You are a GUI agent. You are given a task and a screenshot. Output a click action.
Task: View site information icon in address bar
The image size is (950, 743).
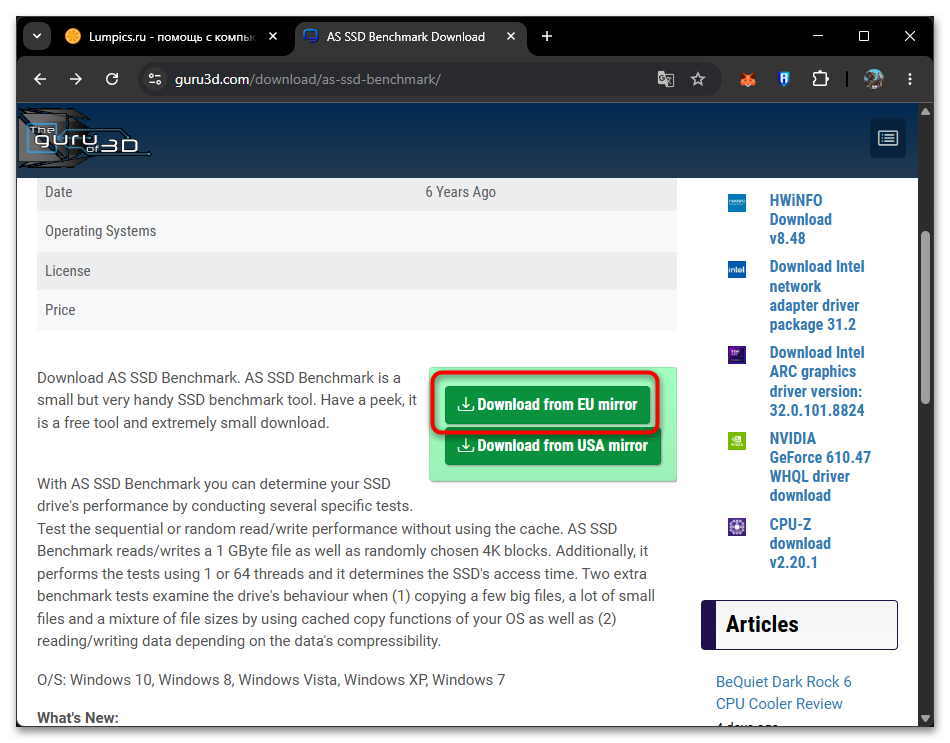155,79
